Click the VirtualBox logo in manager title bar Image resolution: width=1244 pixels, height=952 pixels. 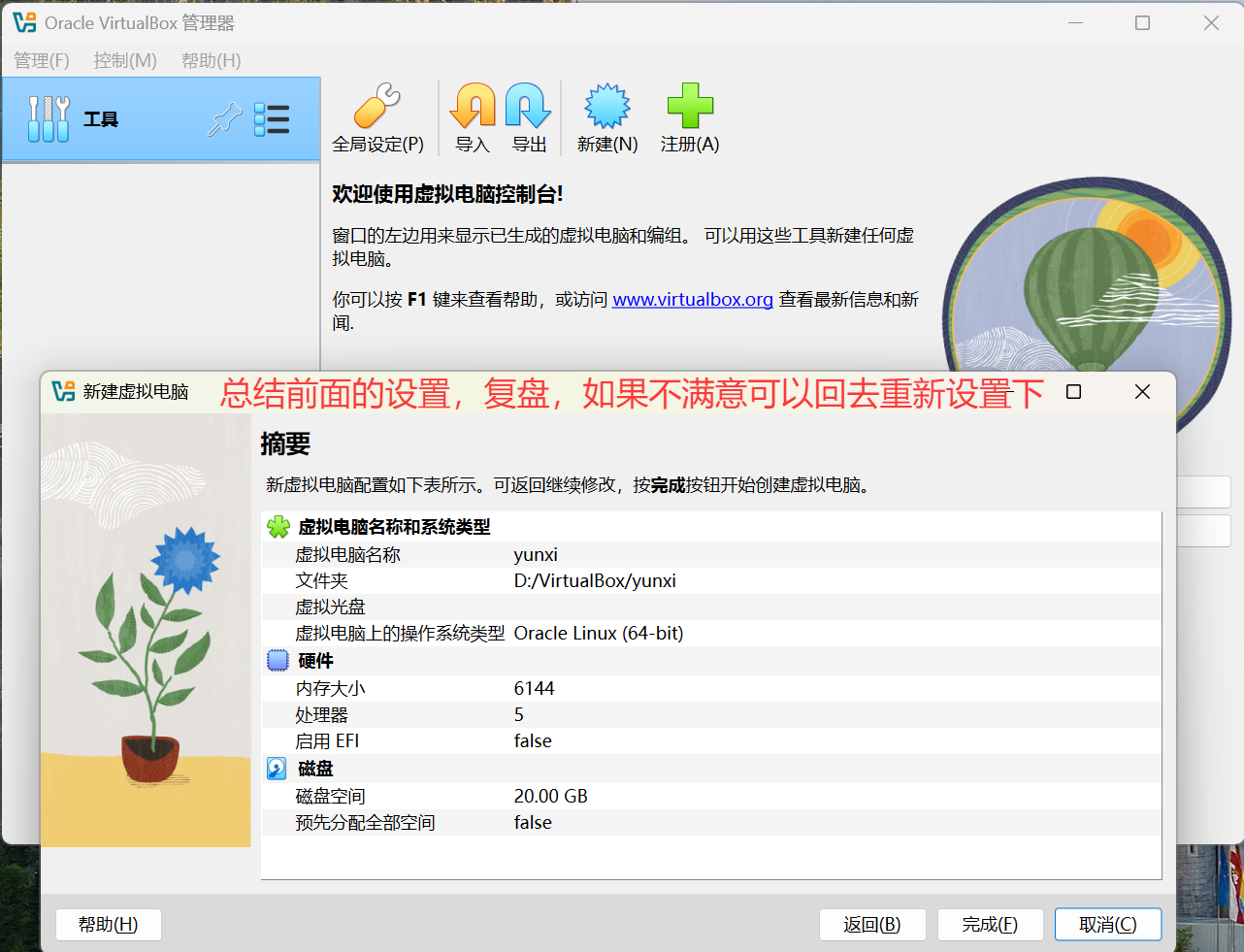point(24,22)
